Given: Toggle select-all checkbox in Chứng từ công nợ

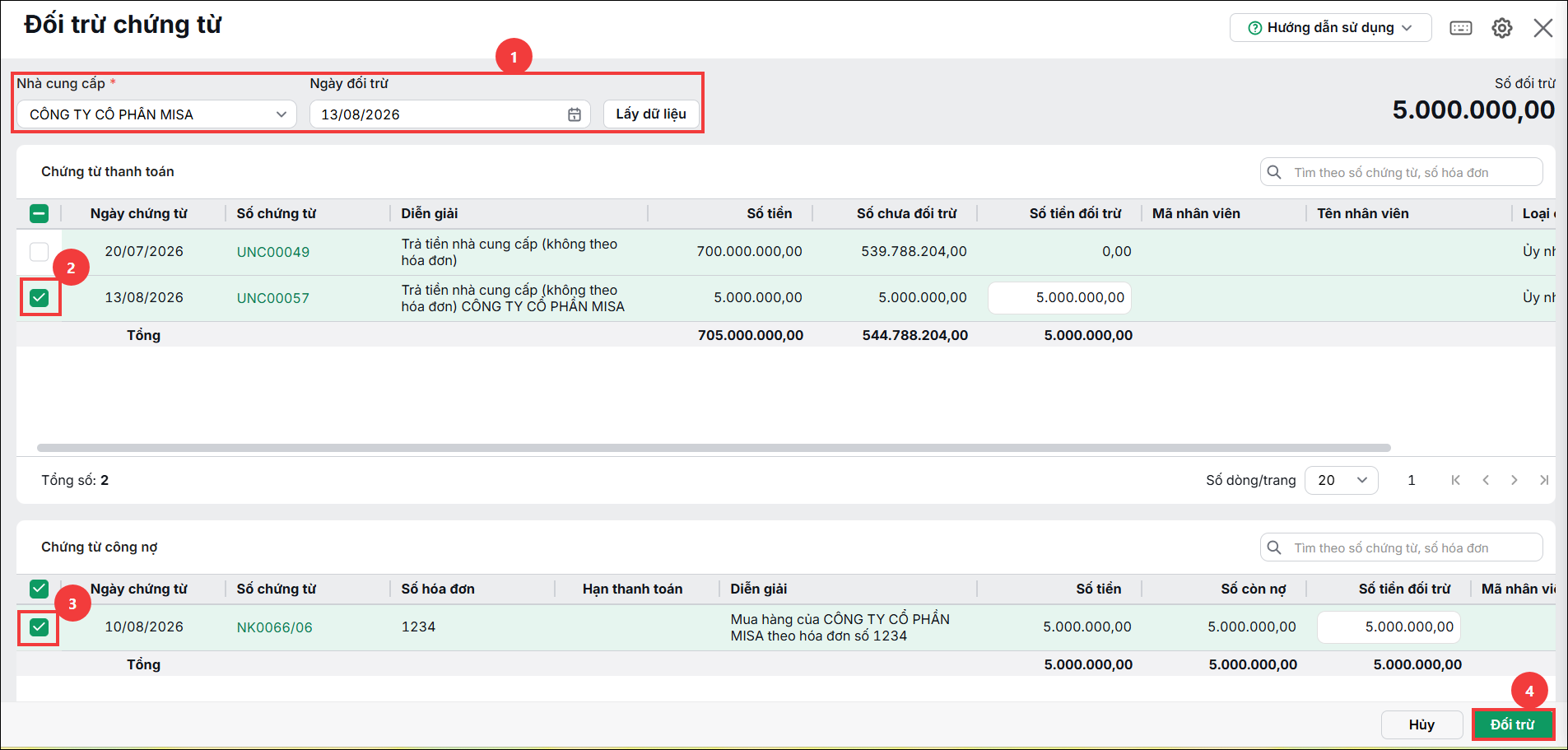Looking at the screenshot, I should click(39, 589).
